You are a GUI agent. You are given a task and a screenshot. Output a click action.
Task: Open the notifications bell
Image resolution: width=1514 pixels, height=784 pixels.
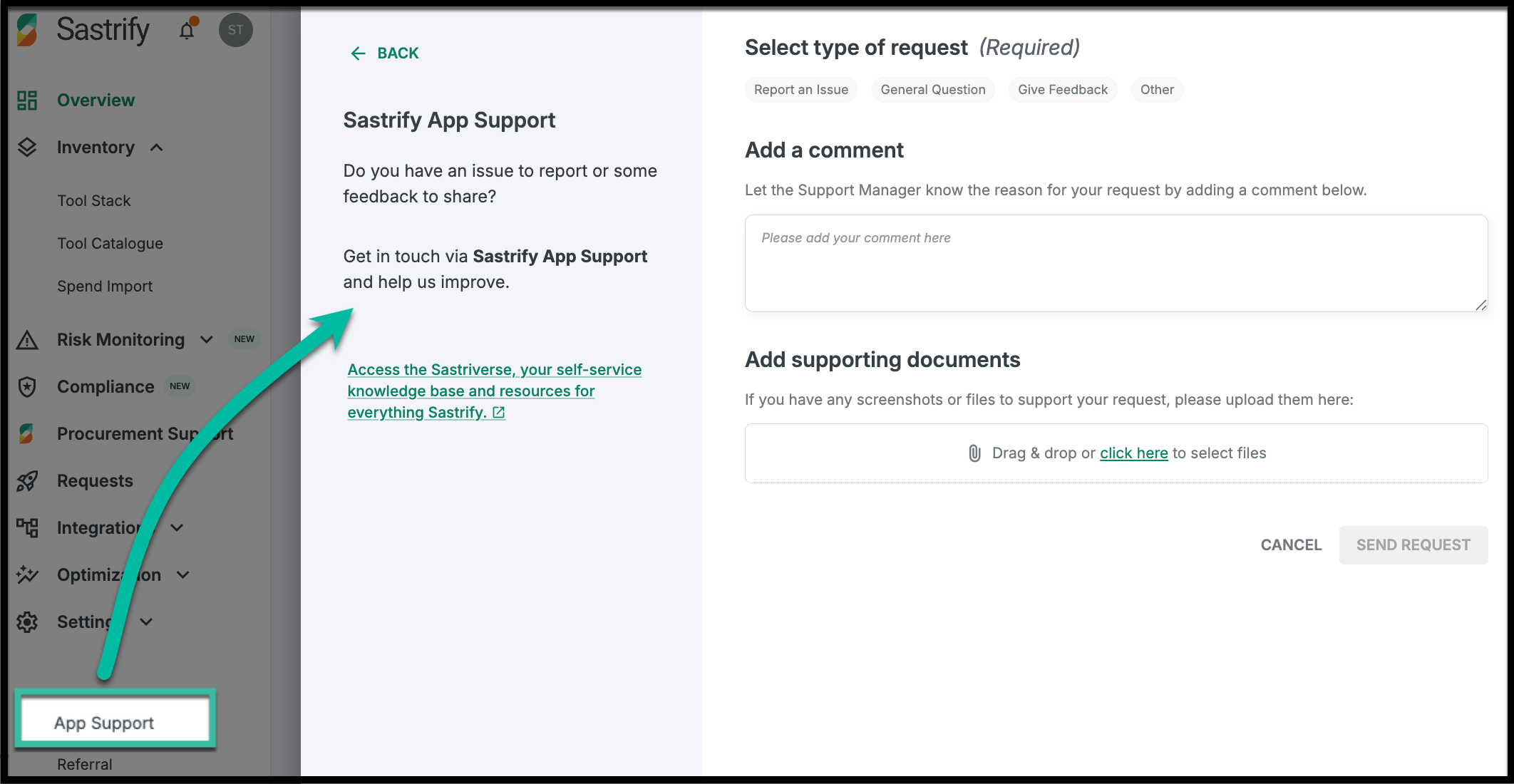[x=187, y=31]
